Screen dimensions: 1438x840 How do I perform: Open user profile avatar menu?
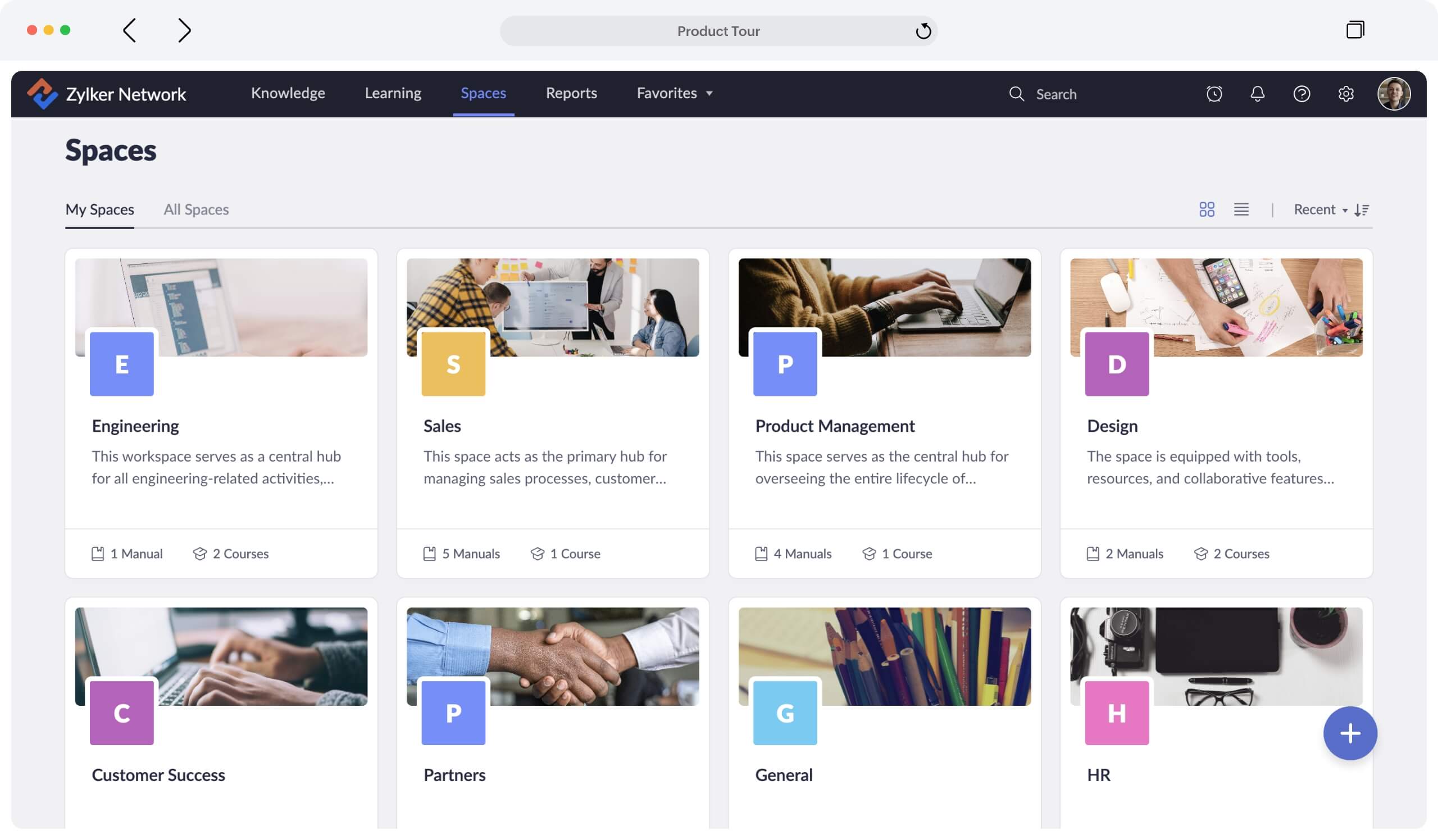(x=1394, y=94)
